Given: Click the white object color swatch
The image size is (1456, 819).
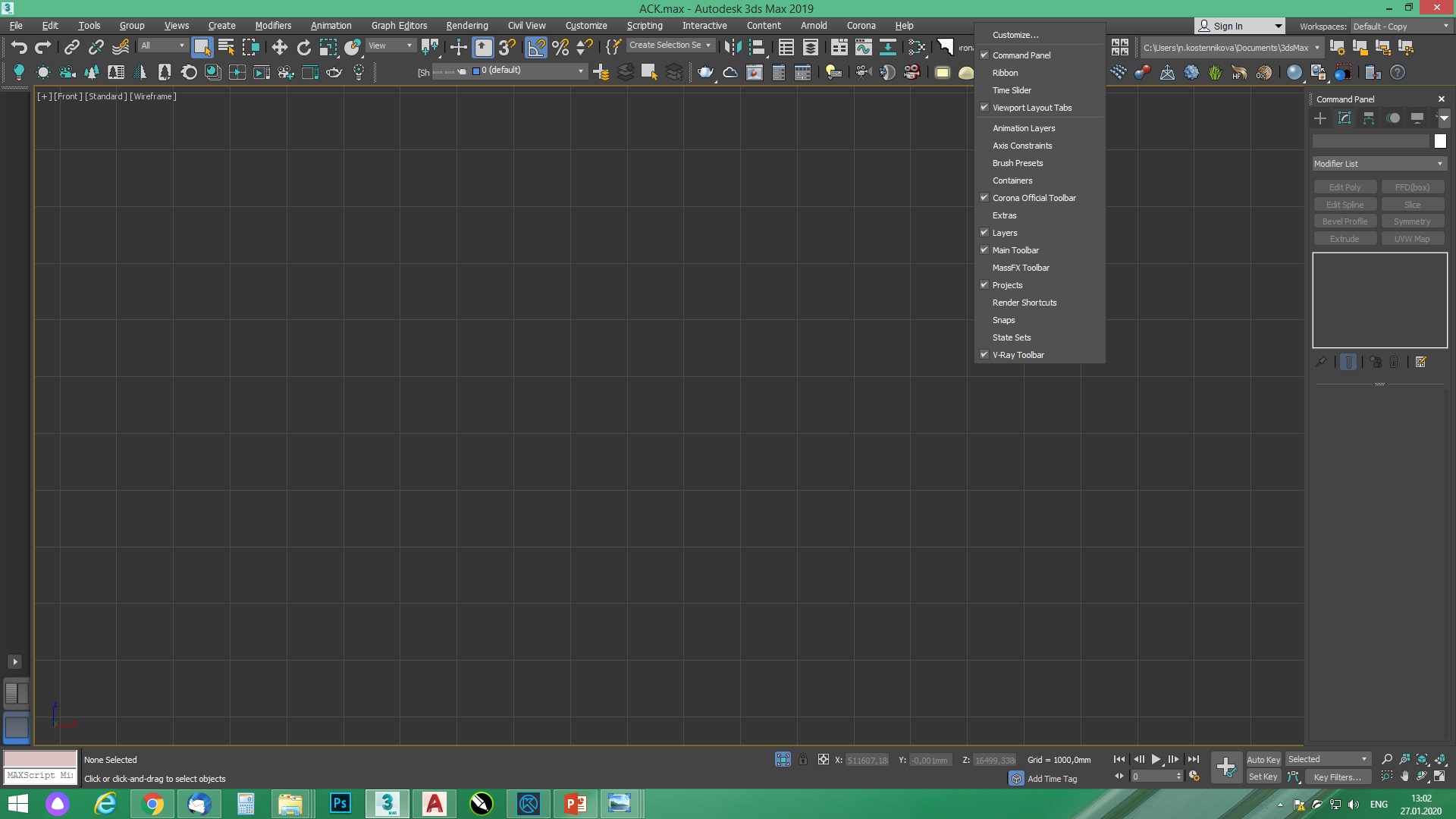Looking at the screenshot, I should click(x=1440, y=141).
